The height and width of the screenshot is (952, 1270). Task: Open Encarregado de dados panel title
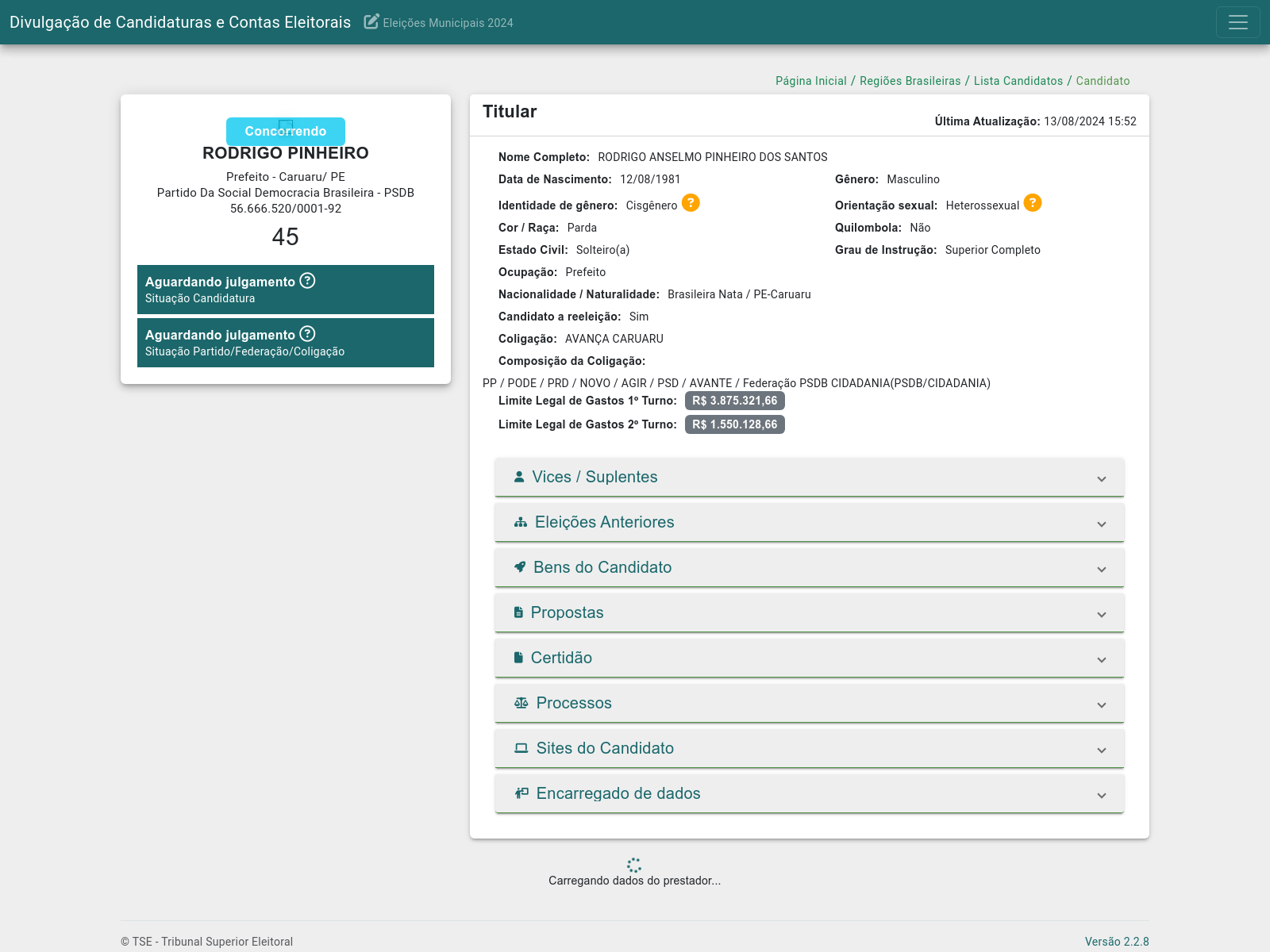pos(618,793)
